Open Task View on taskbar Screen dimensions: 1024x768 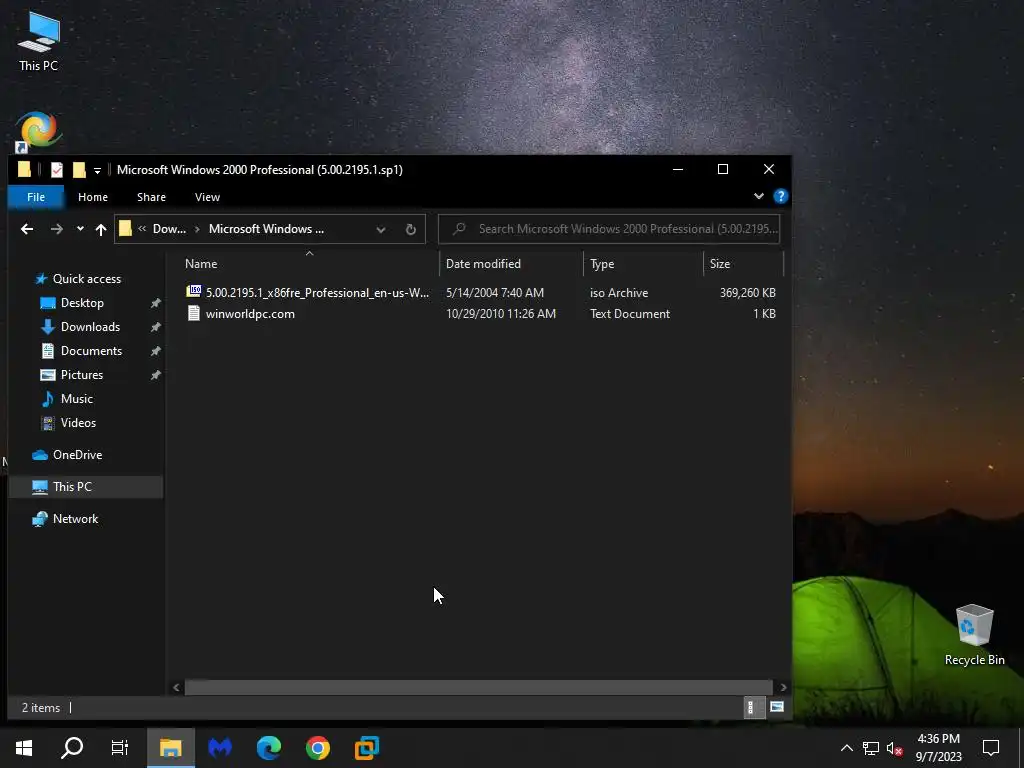point(120,748)
